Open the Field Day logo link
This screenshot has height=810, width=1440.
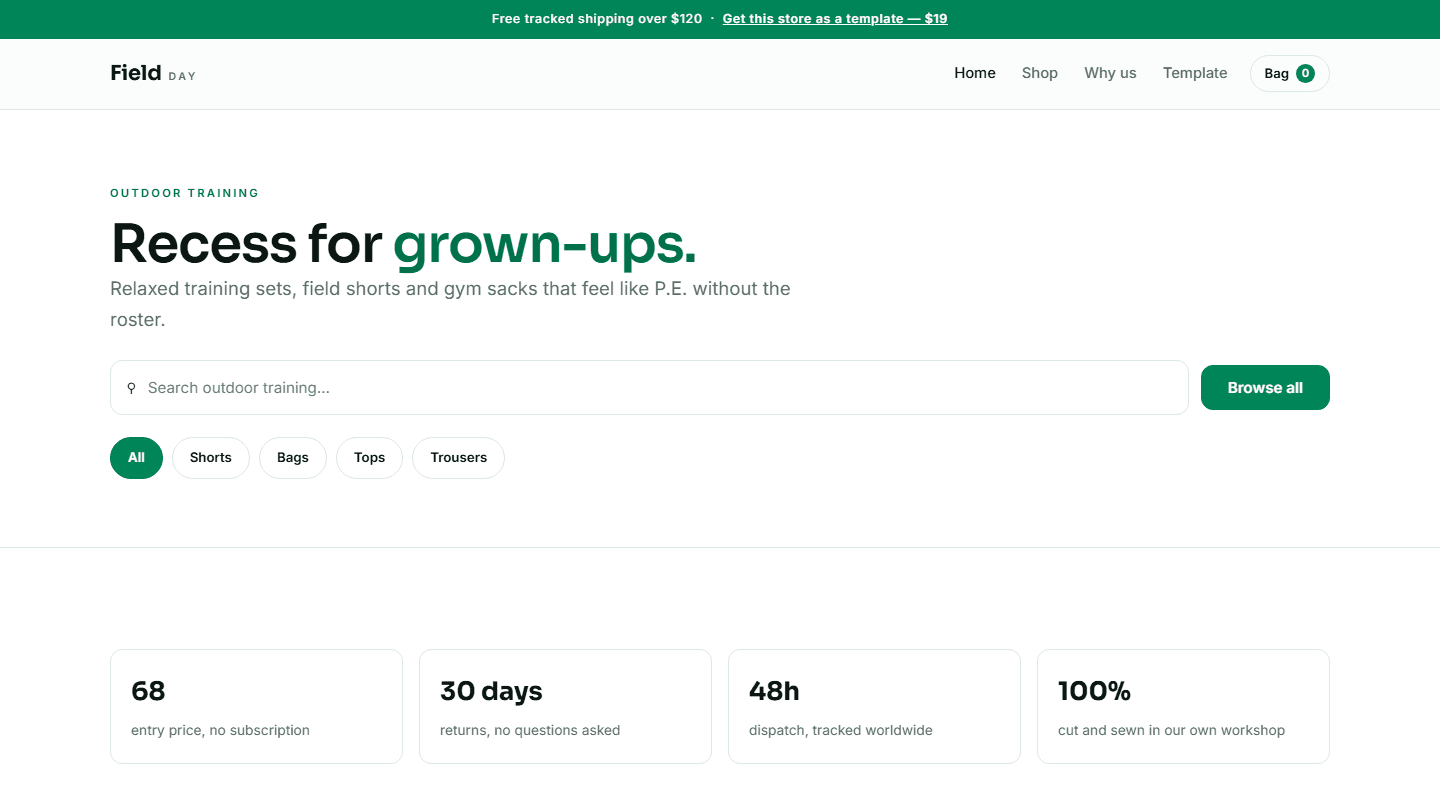click(153, 73)
